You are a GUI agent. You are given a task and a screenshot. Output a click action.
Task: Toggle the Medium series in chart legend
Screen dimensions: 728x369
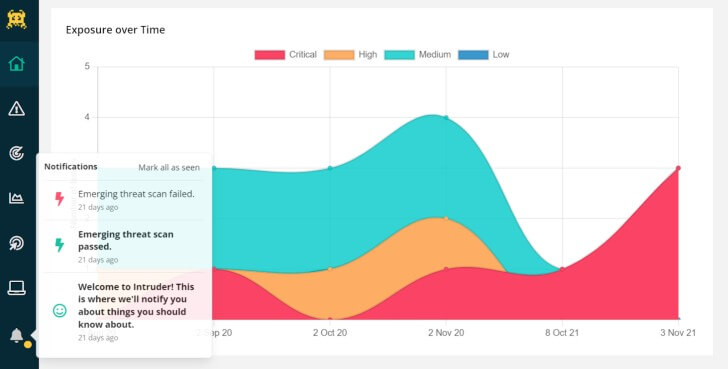click(417, 55)
